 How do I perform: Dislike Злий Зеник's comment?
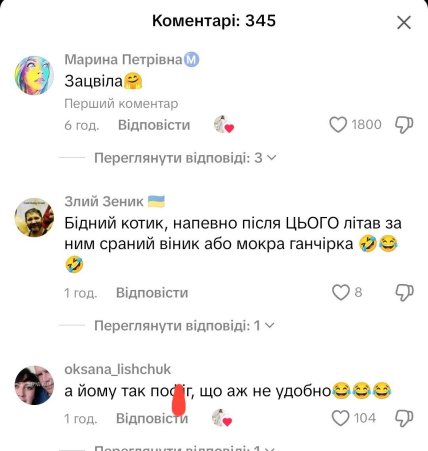pyautogui.click(x=404, y=293)
